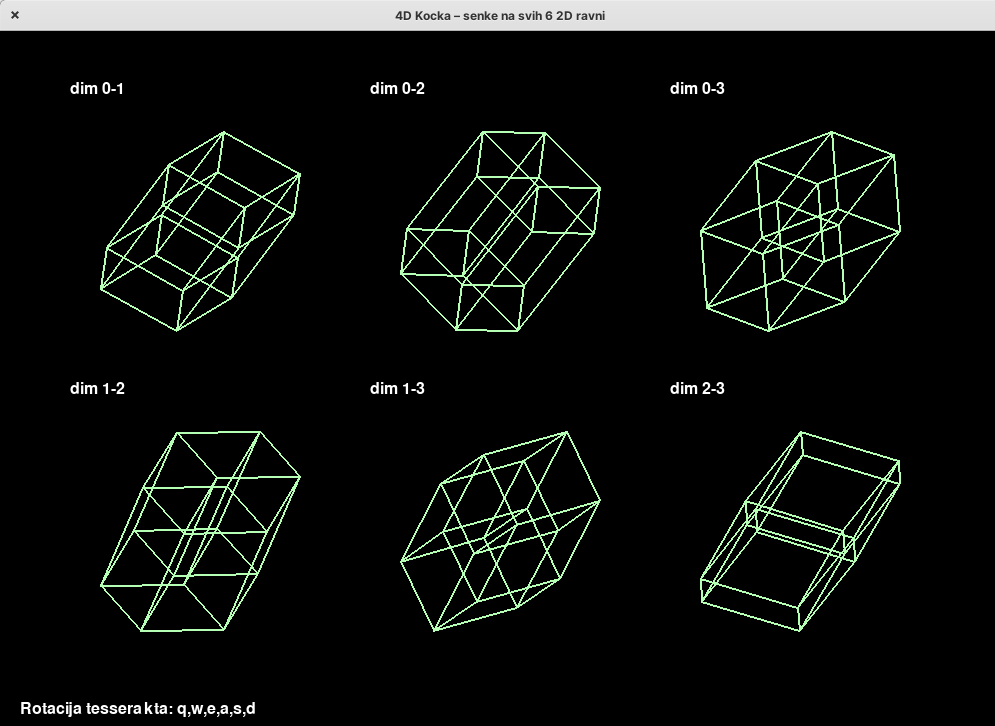
Task: Select the 'dim 1-2' label
Action: [x=97, y=388]
